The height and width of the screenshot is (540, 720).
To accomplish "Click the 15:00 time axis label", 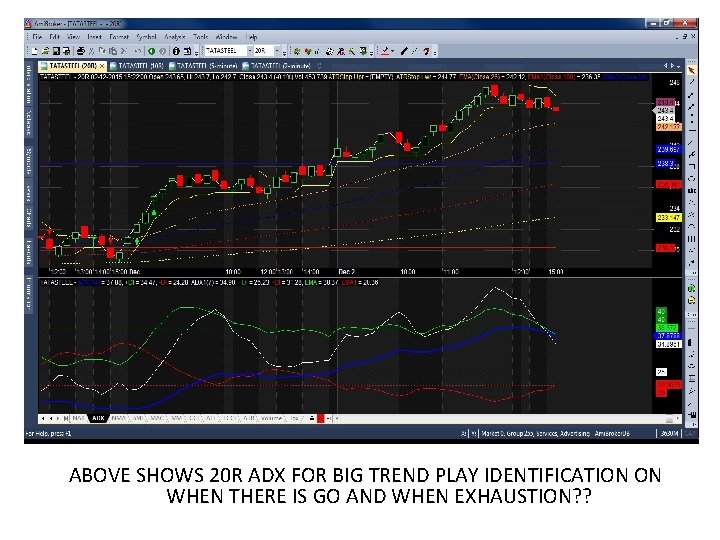I will 556,271.
